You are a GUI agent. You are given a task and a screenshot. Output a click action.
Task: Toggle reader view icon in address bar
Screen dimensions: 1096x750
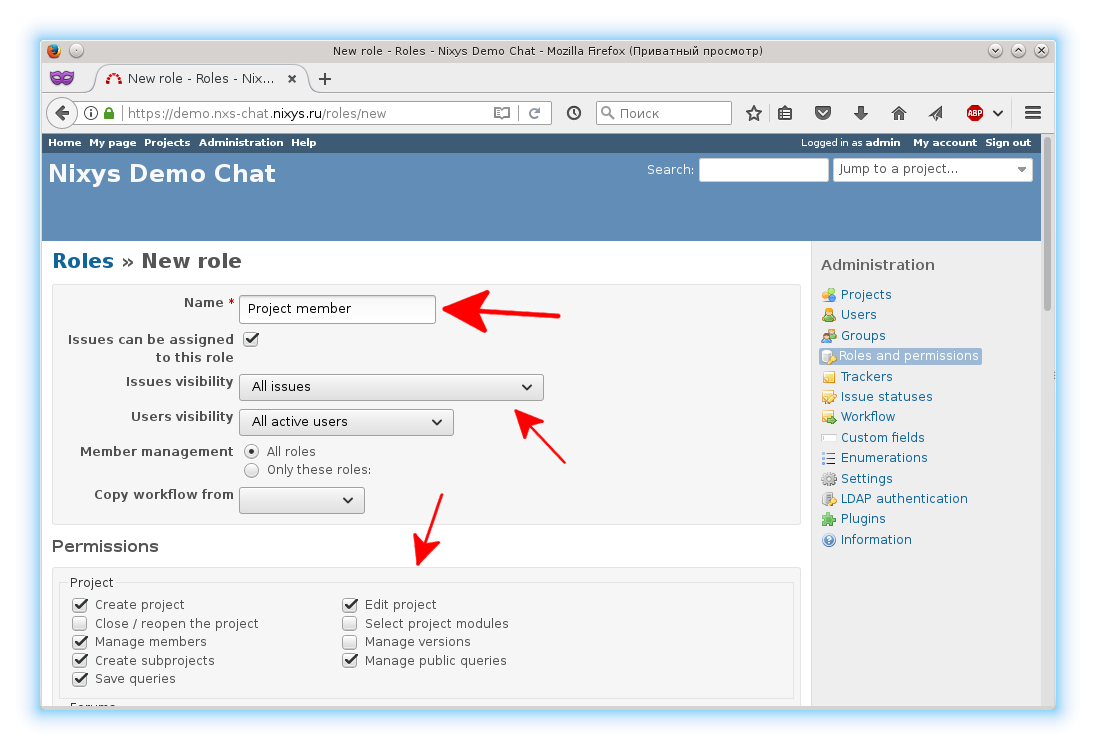502,113
